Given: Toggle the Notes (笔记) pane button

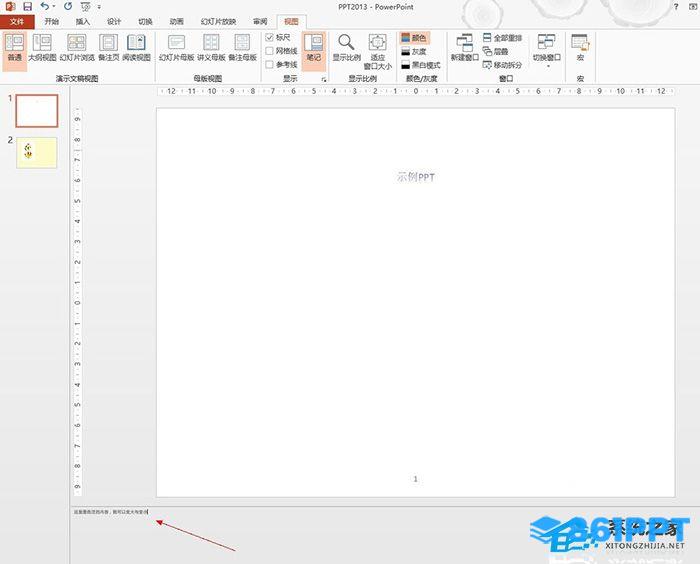Looking at the screenshot, I should point(313,46).
